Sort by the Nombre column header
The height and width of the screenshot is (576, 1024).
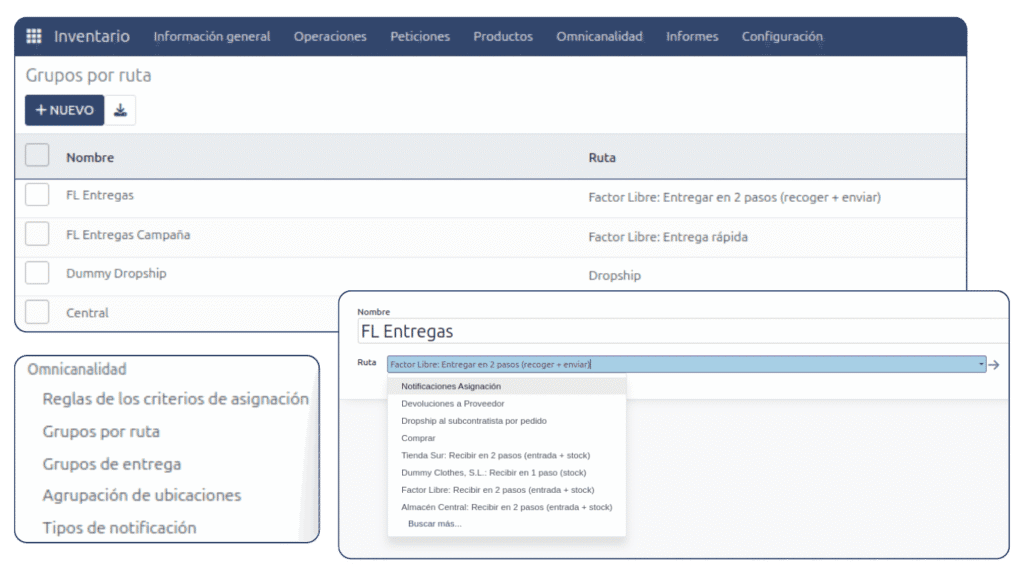(x=90, y=158)
